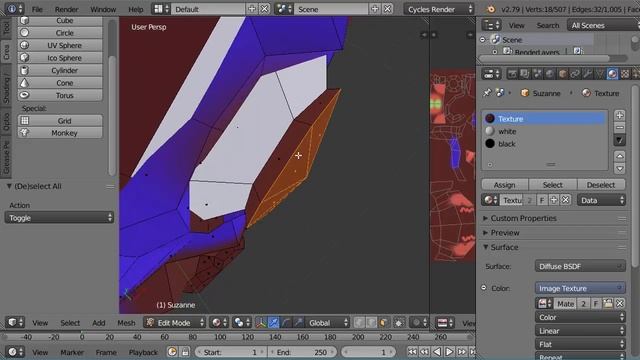Open the Object properties tab
Viewport: 640px width, 360px height.
point(562,74)
